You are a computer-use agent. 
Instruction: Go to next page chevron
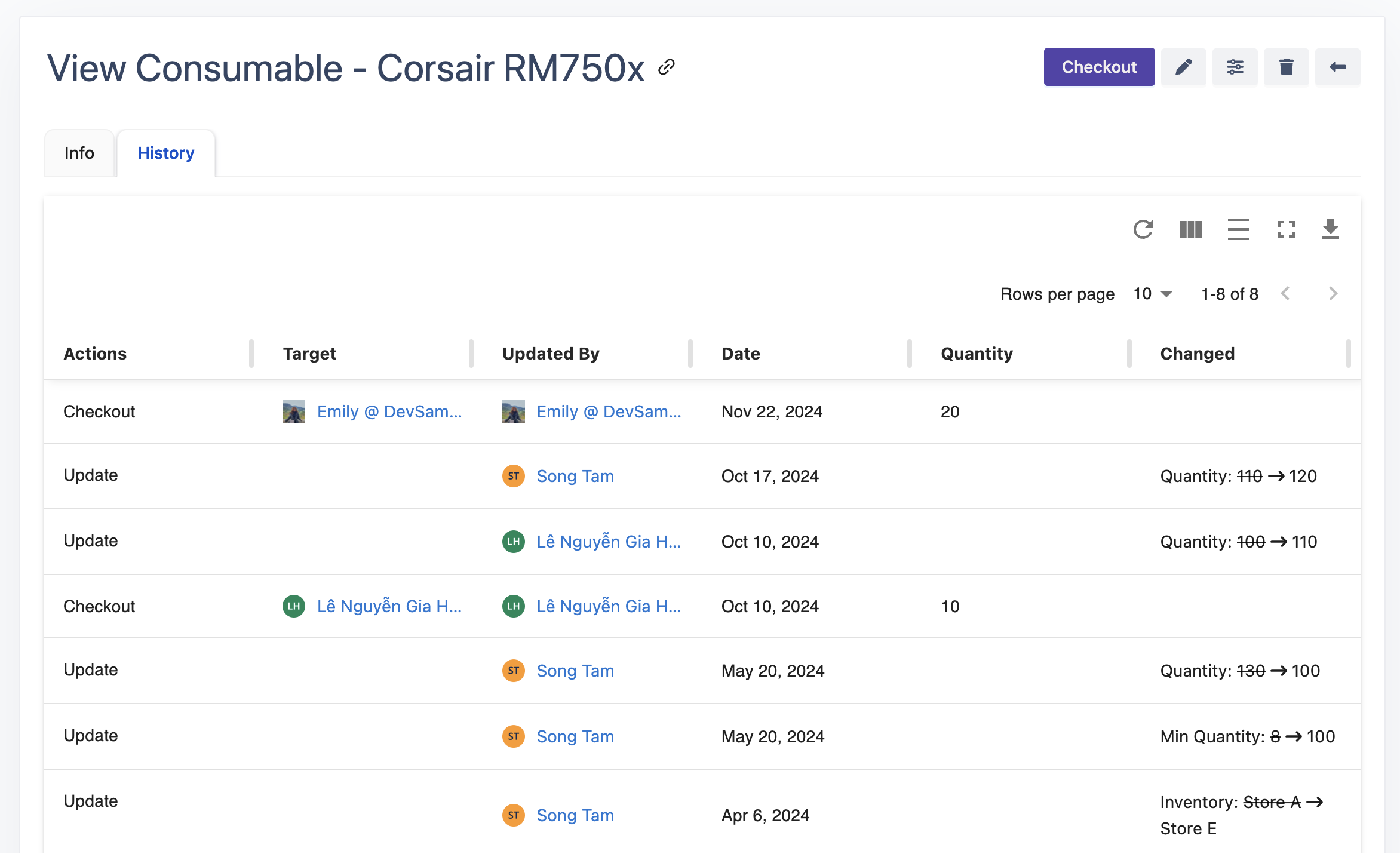tap(1333, 294)
